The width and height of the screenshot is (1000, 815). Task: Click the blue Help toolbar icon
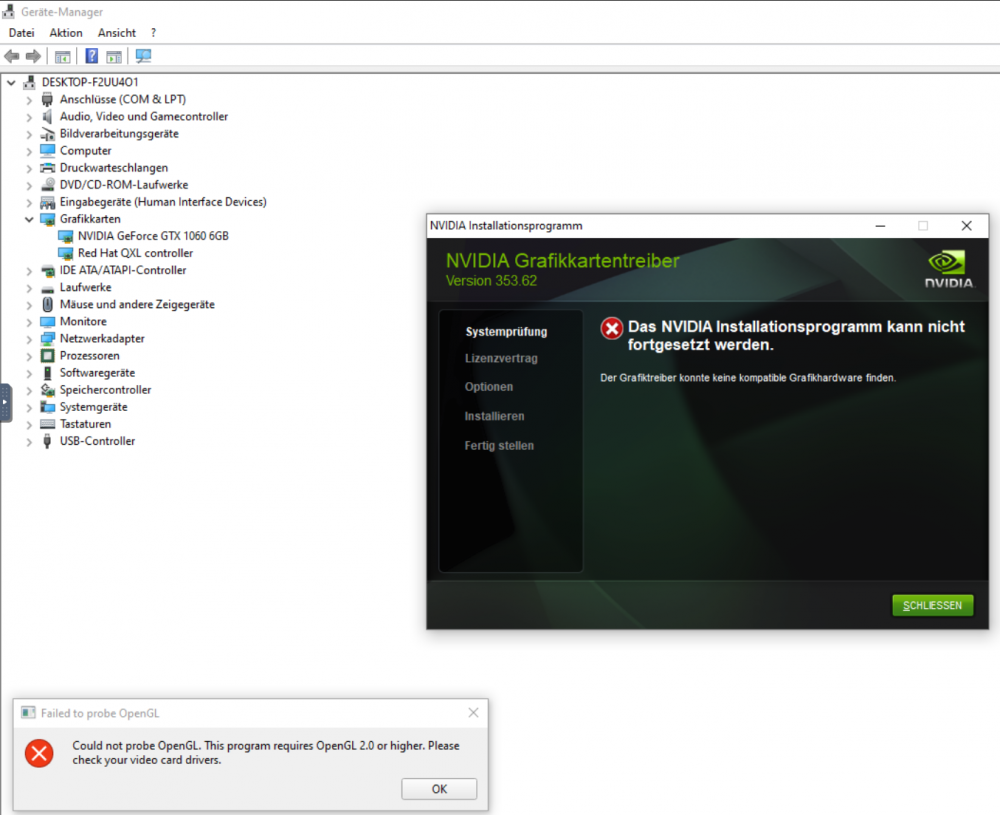click(92, 56)
